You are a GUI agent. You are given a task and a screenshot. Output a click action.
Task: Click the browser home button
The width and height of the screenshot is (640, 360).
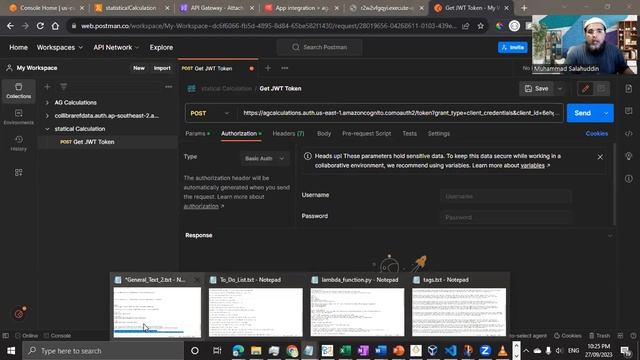click(x=55, y=26)
